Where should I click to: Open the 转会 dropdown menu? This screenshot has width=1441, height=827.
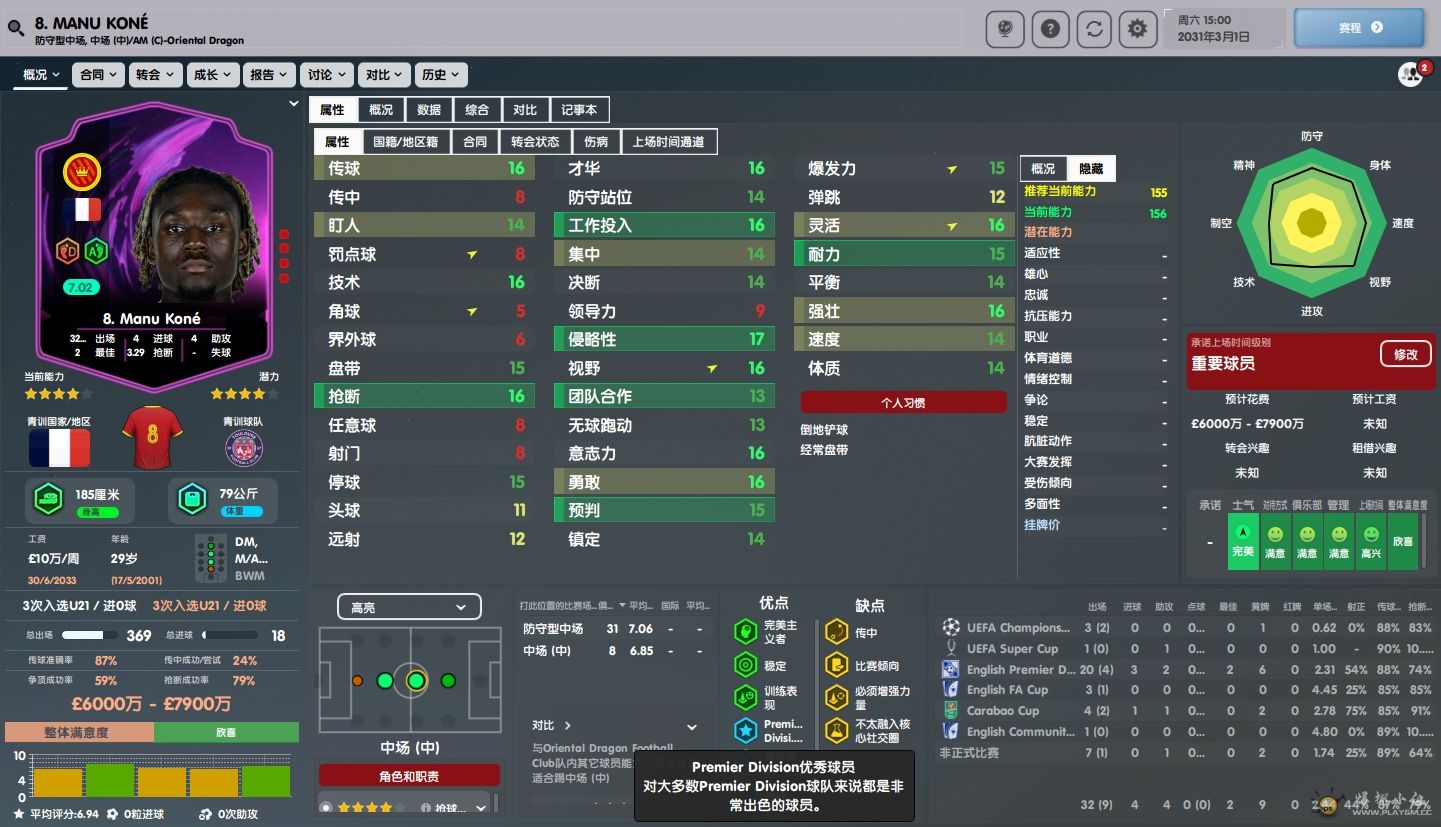pyautogui.click(x=155, y=75)
